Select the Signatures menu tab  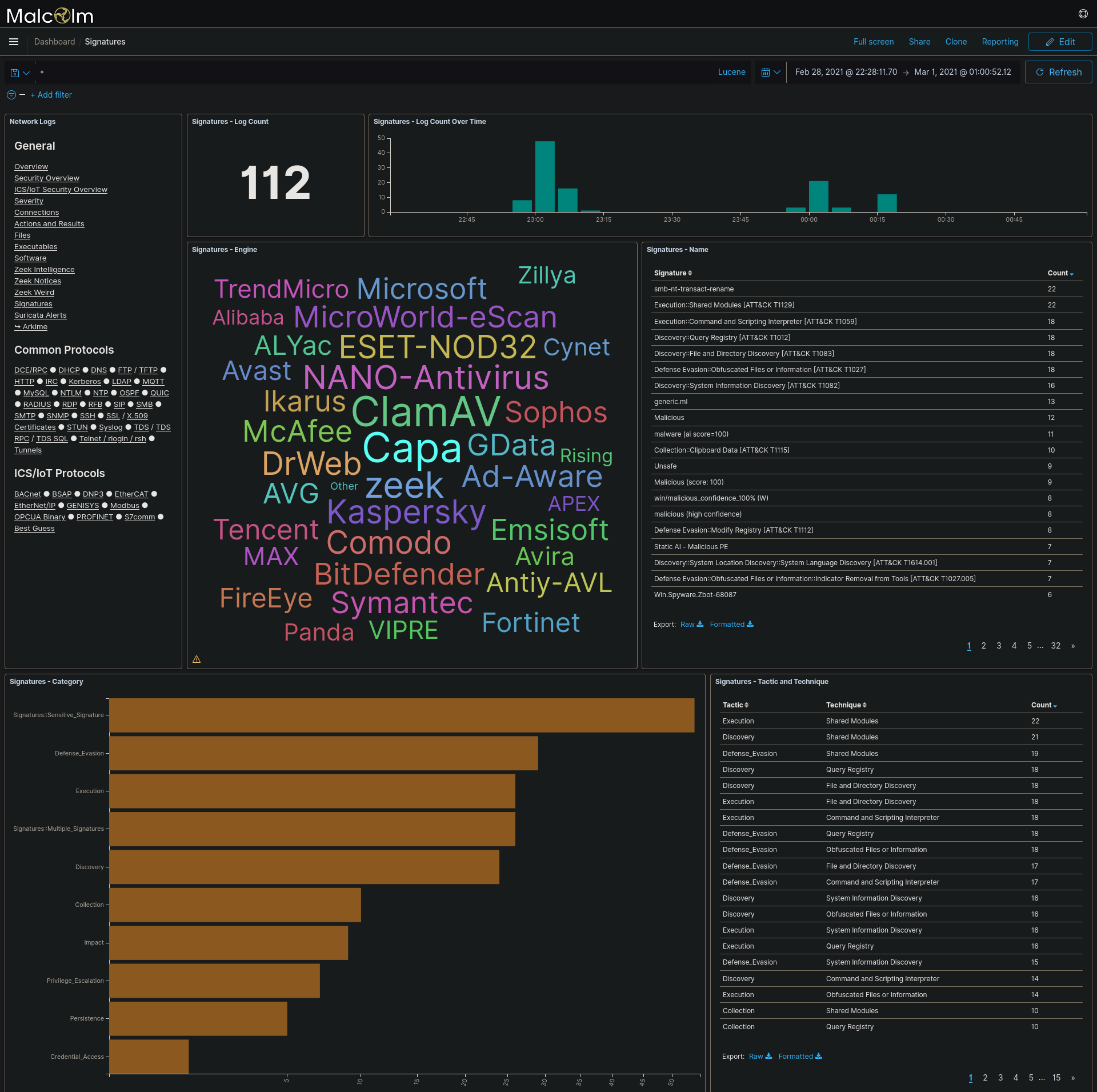pyautogui.click(x=104, y=41)
